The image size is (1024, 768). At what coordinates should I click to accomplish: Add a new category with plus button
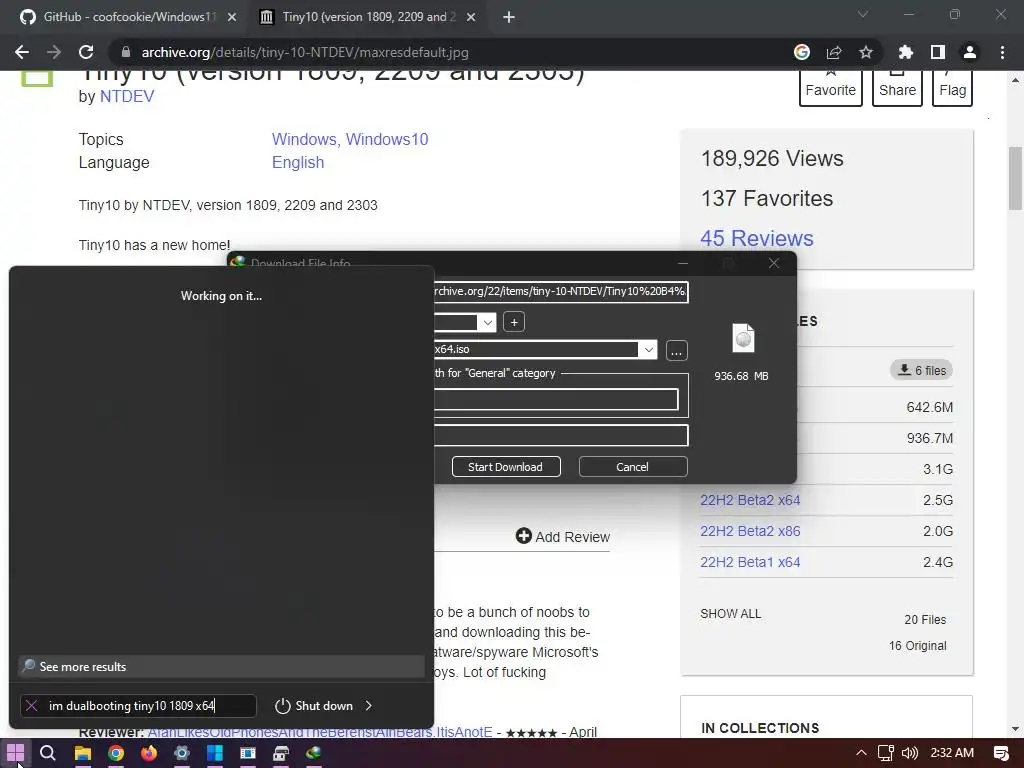point(514,322)
